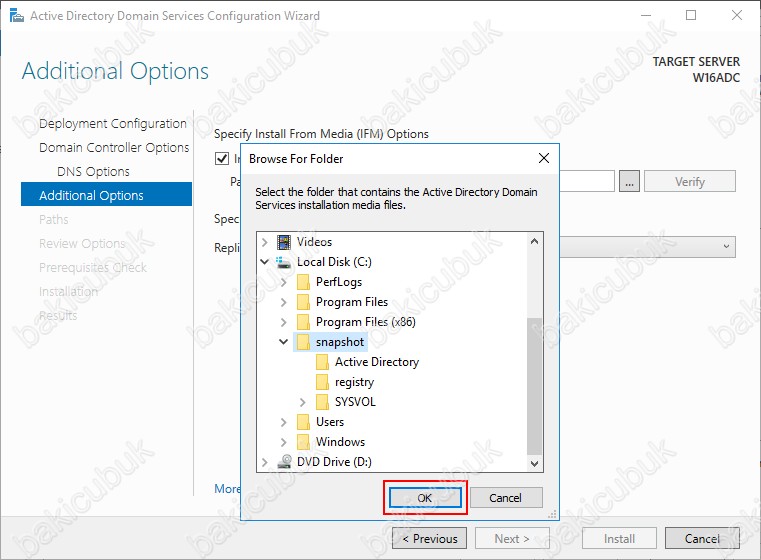The image size is (761, 560).
Task: Close the Browse For Folder dialog
Action: click(544, 158)
